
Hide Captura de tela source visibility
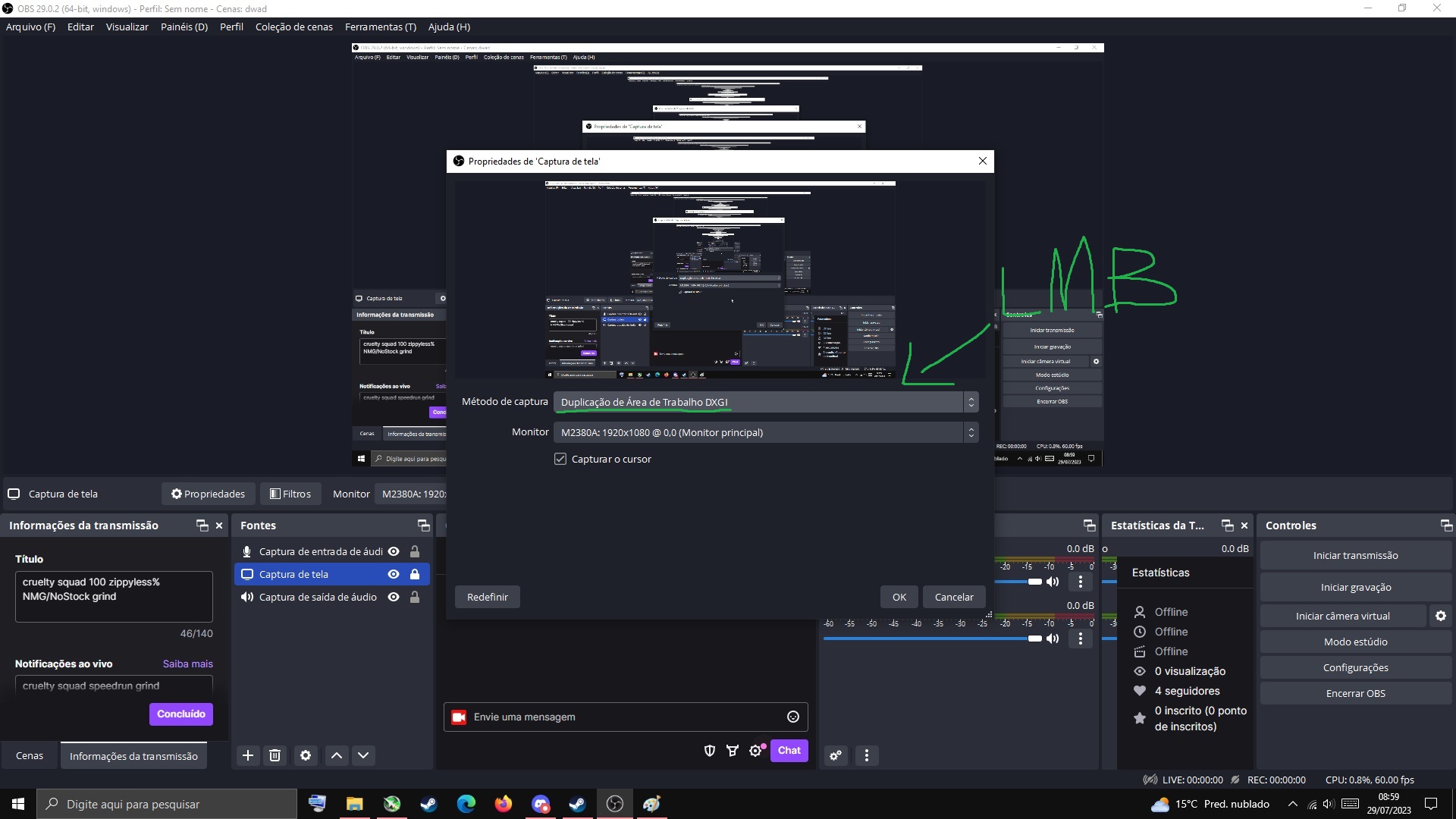tap(394, 575)
